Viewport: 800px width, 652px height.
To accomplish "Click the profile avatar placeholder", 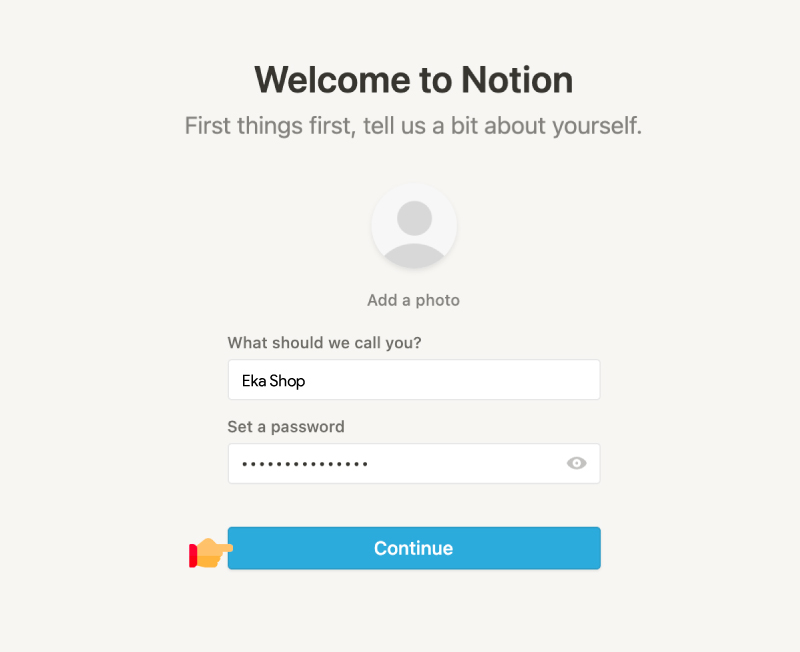I will coord(414,225).
